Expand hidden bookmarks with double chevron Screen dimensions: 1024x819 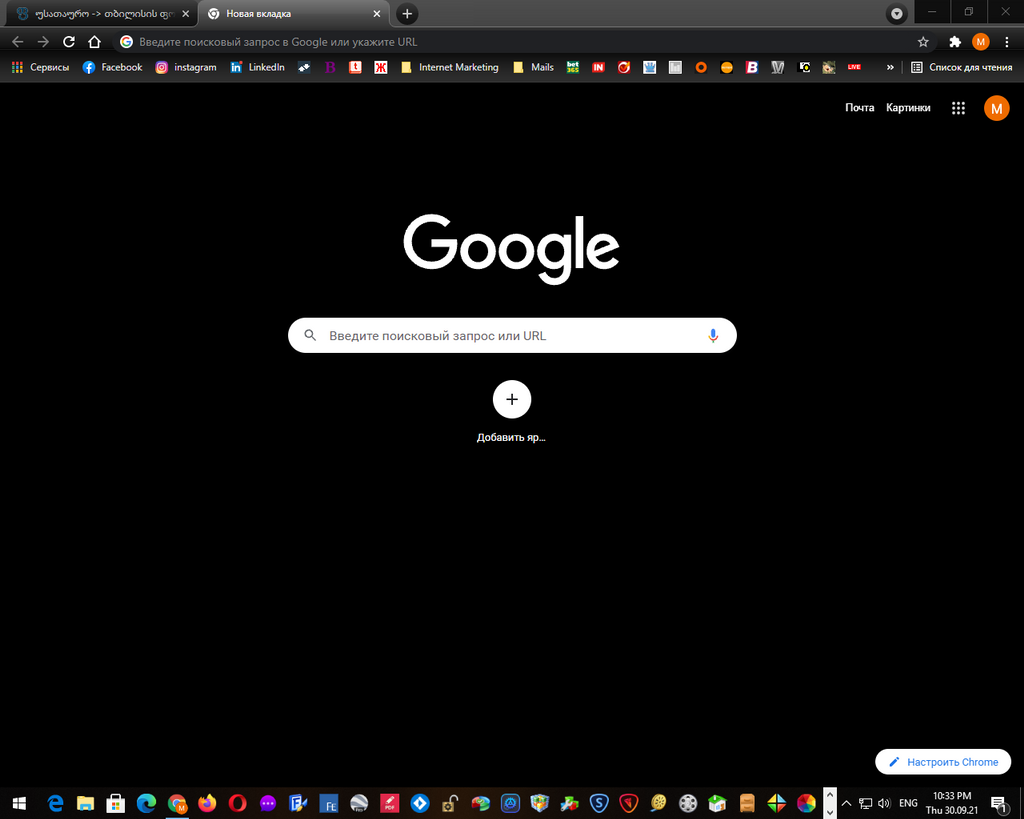coord(889,67)
